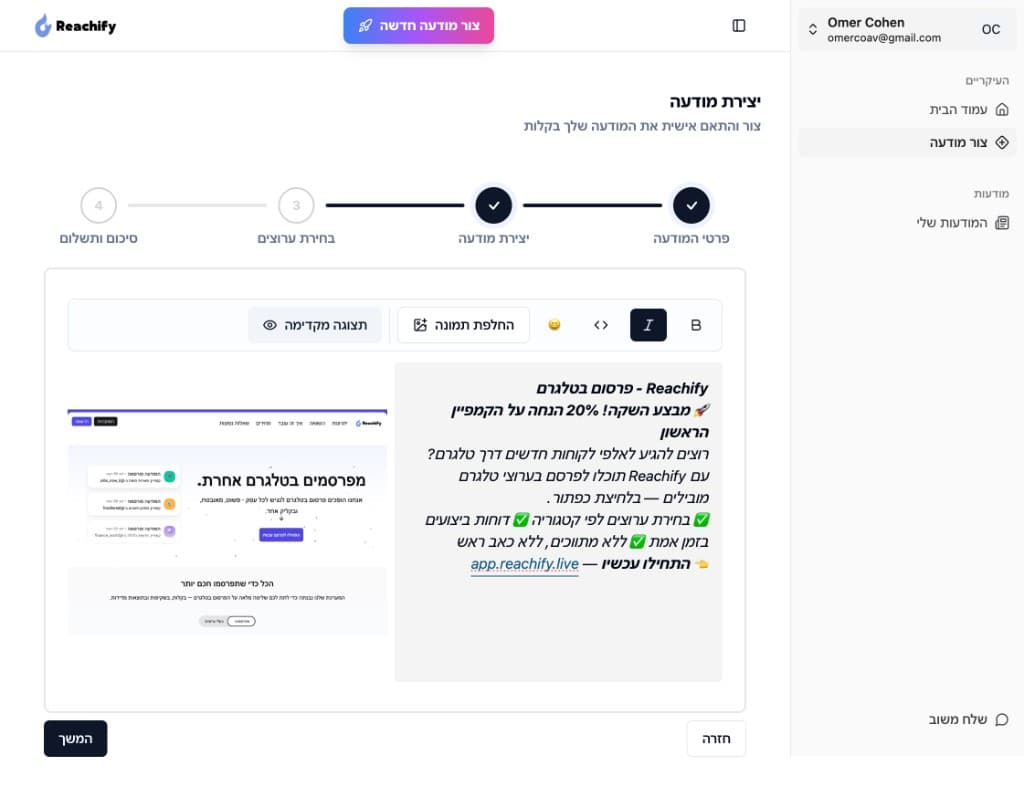Click the omercoav@gmail.com email text
This screenshot has height=808, width=1024.
884,38
